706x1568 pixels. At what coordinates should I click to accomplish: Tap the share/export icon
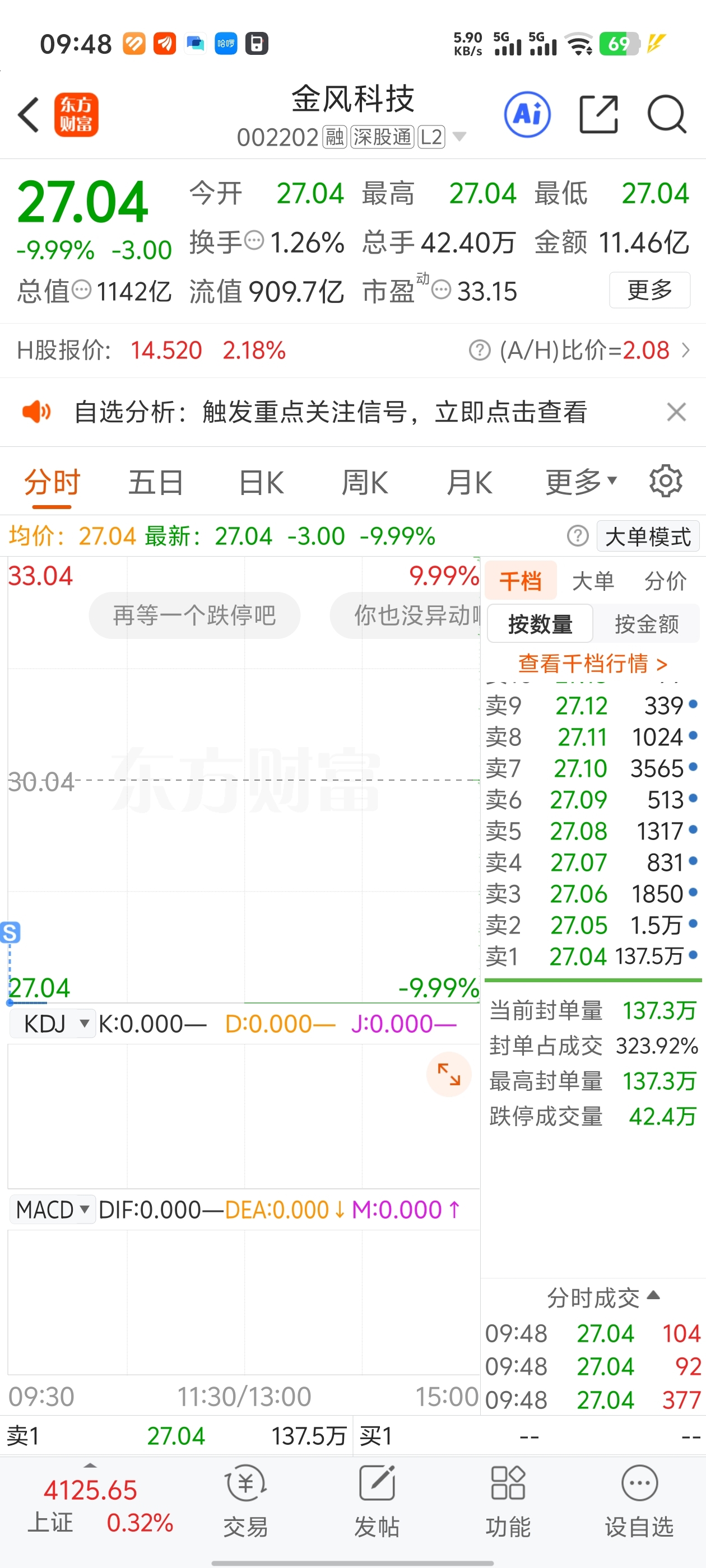point(598,114)
